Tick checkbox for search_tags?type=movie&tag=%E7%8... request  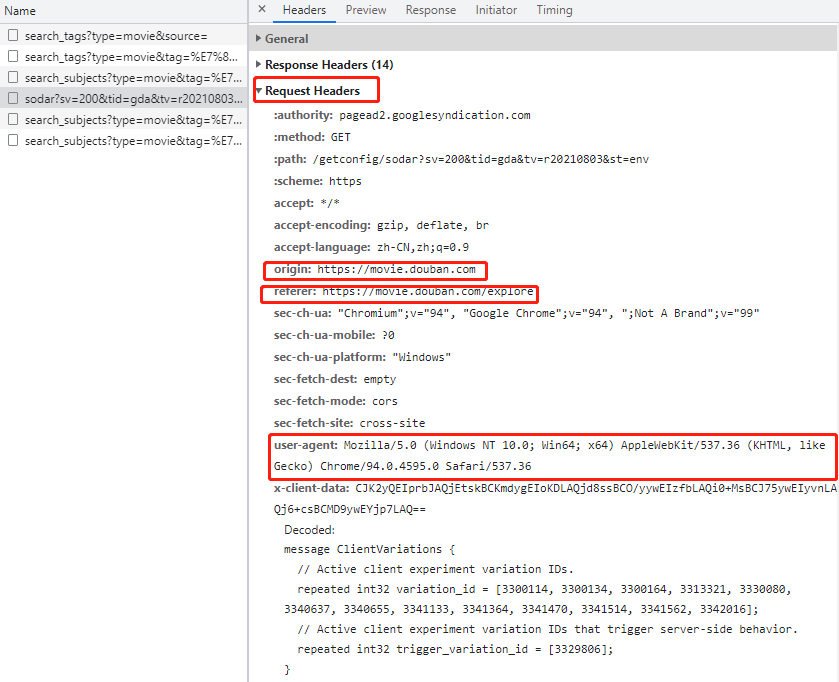tap(13, 57)
